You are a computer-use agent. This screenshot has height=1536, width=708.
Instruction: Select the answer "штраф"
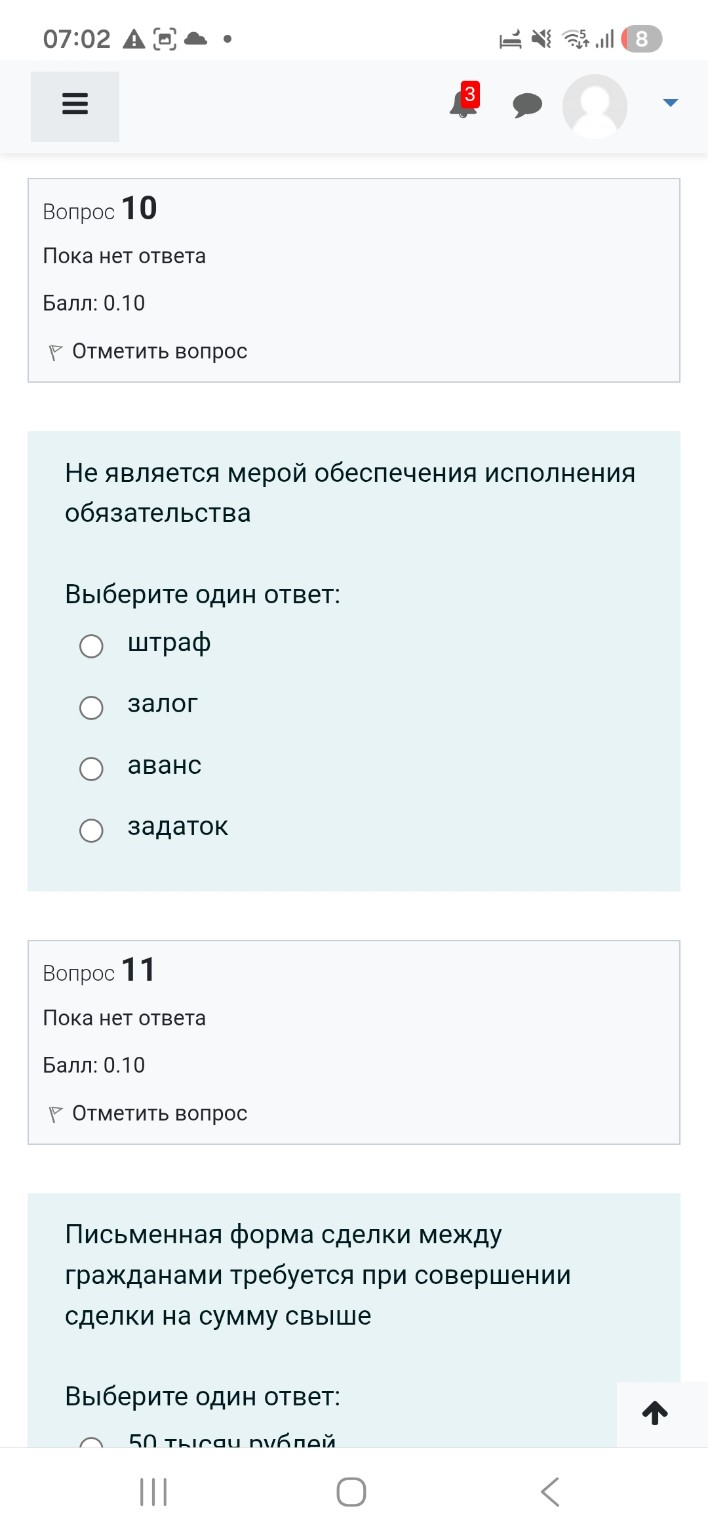(x=91, y=646)
